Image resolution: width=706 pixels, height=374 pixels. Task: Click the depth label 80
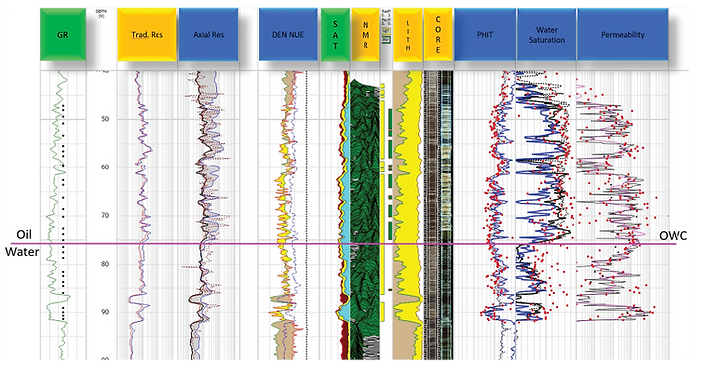(x=104, y=264)
